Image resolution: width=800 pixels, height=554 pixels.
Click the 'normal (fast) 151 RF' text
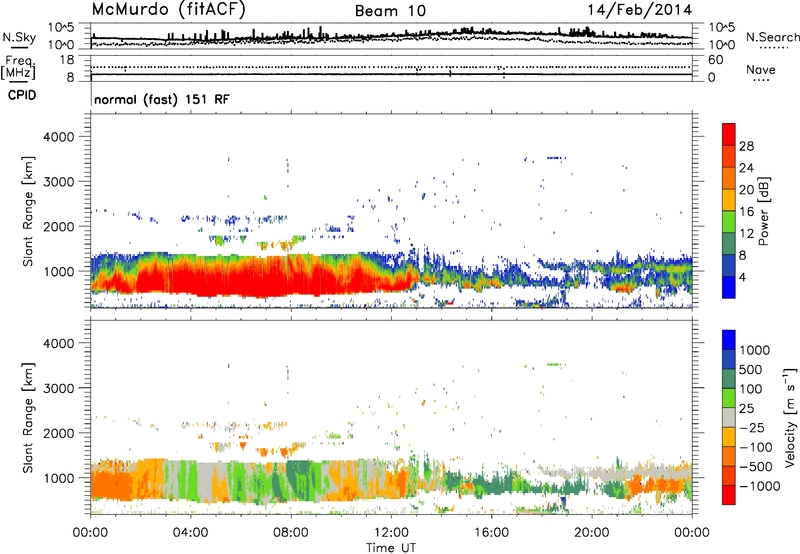coord(162,99)
